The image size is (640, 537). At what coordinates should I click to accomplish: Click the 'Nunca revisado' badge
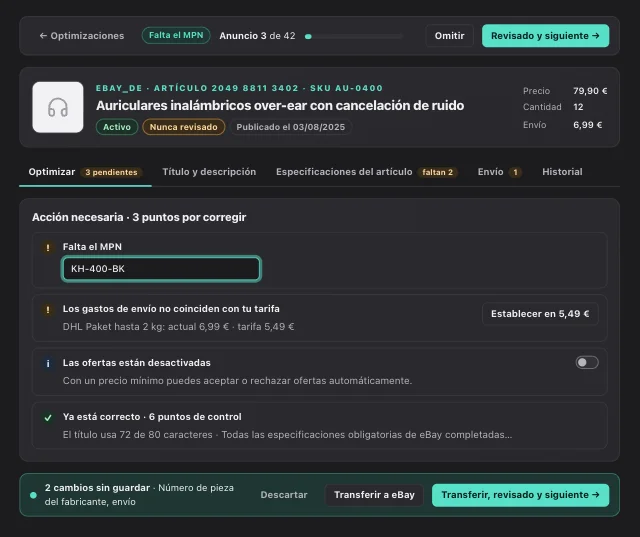(183, 127)
